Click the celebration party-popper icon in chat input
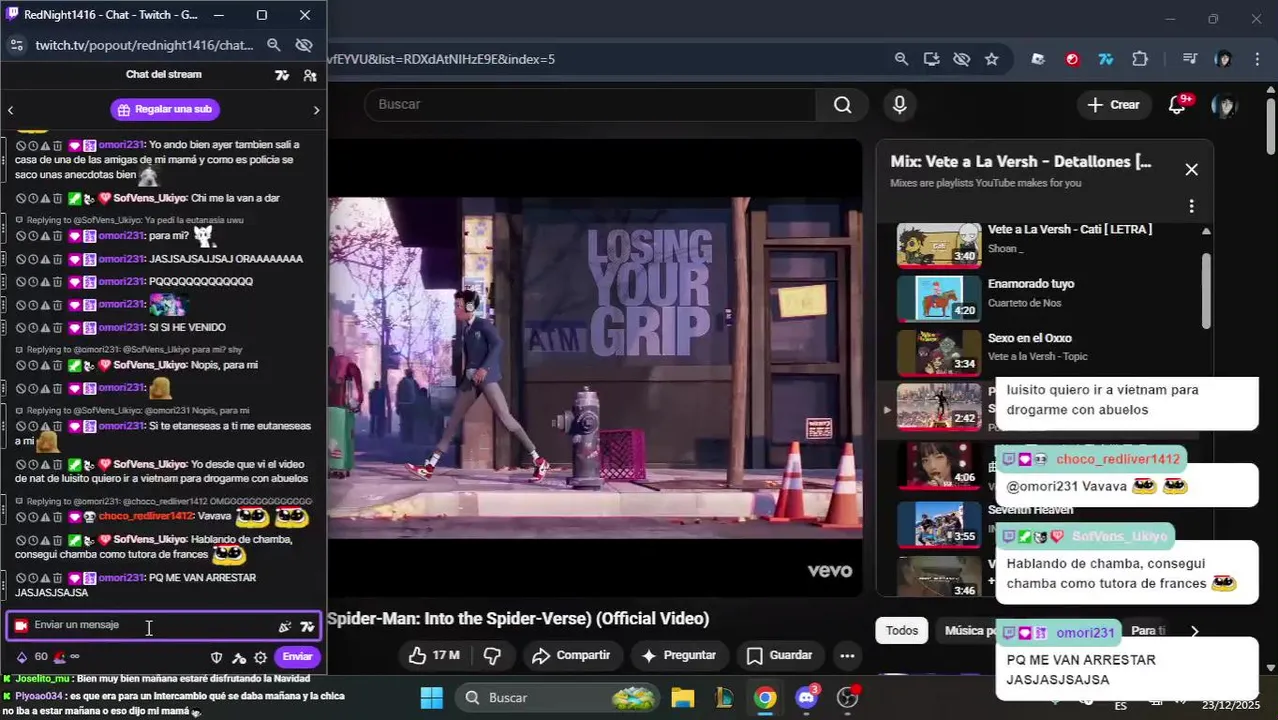1278x720 pixels. (x=285, y=627)
